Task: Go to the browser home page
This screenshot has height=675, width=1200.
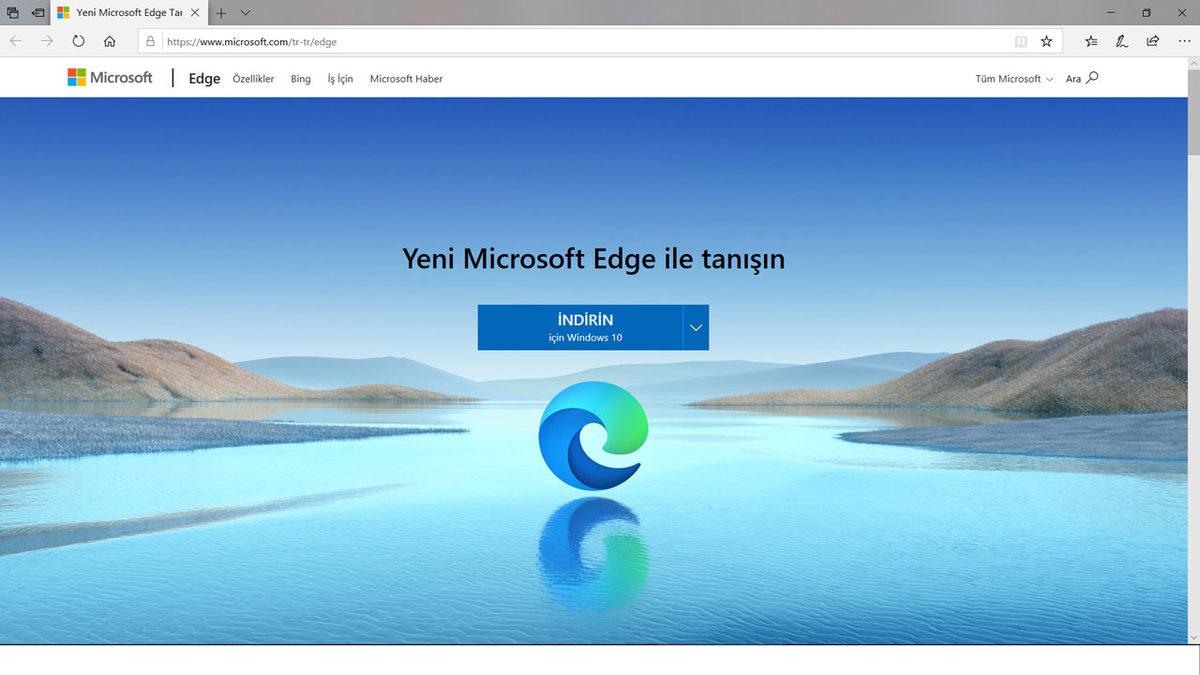Action: coord(110,41)
